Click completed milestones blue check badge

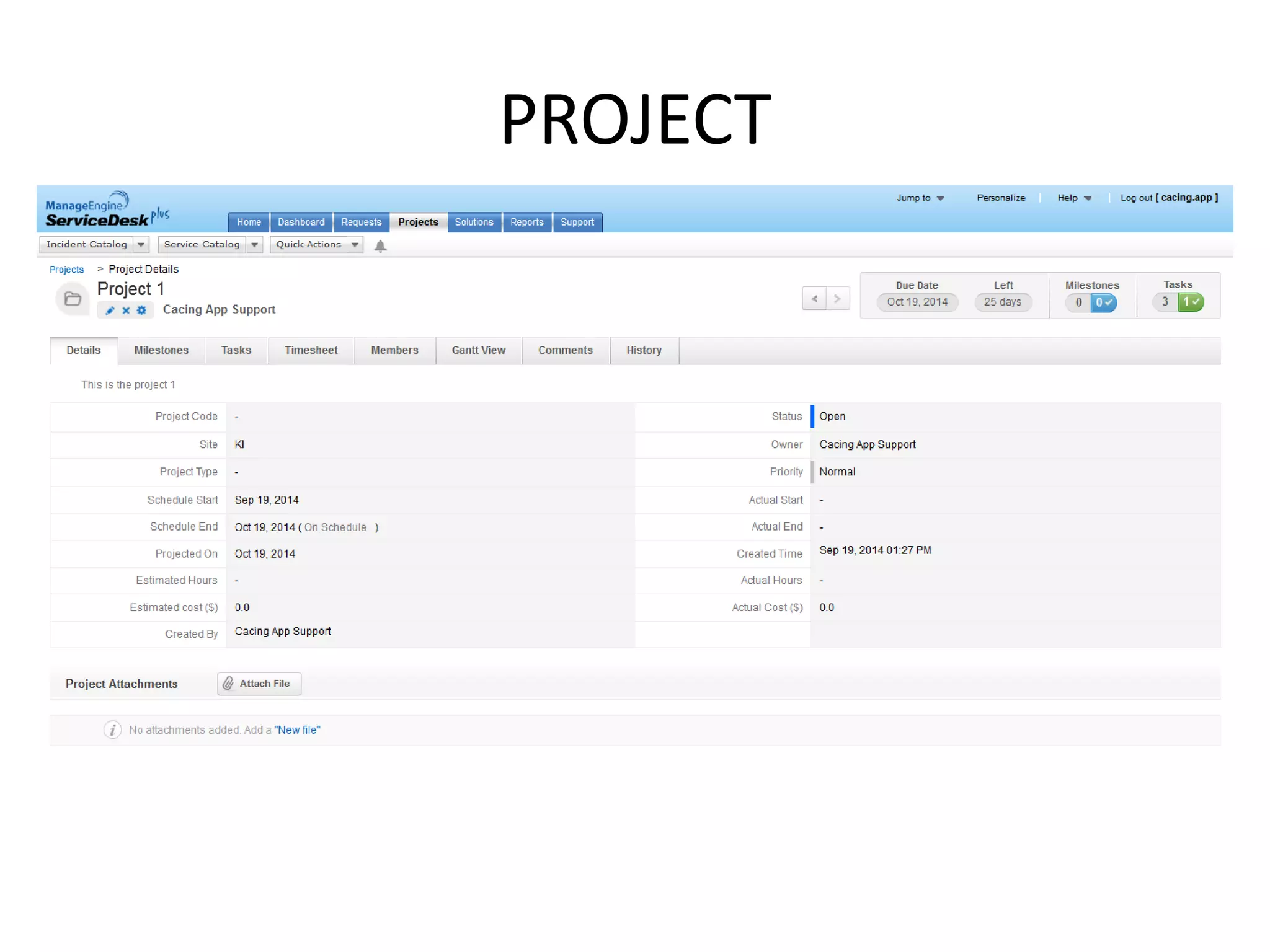point(1104,302)
